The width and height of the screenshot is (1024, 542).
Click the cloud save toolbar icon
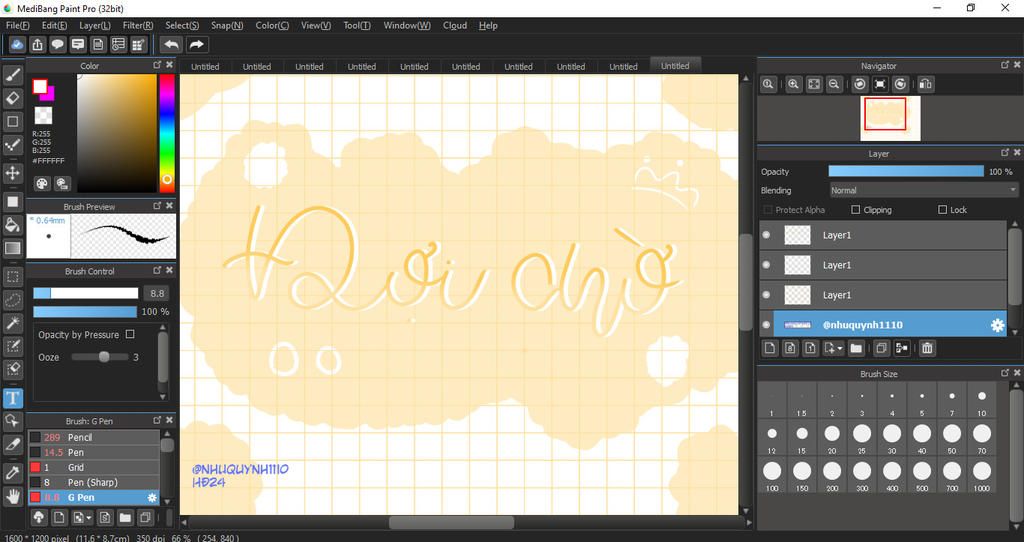click(17, 44)
